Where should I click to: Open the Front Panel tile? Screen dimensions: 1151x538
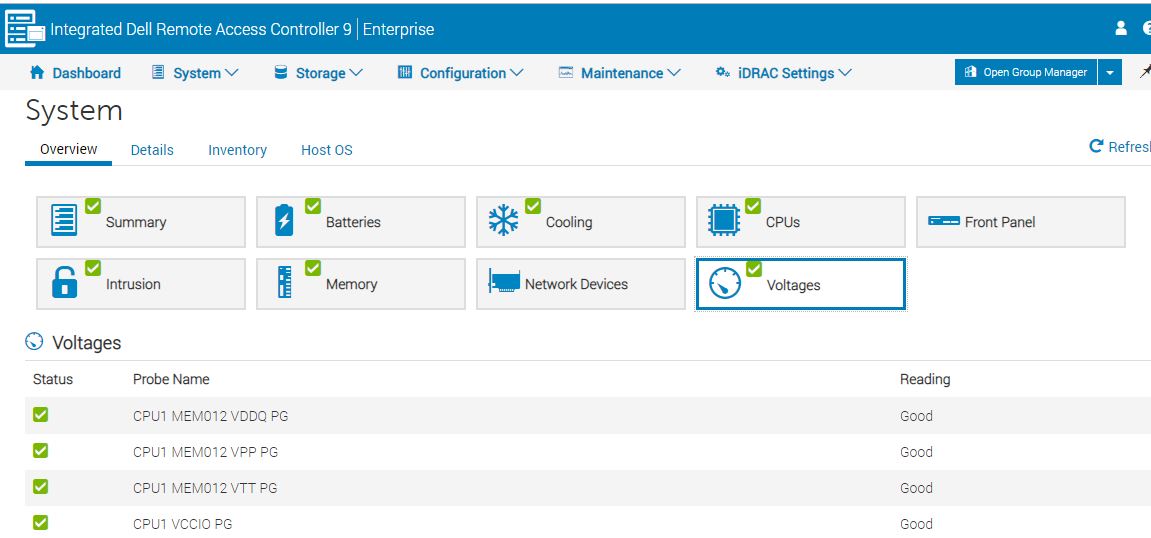1020,222
